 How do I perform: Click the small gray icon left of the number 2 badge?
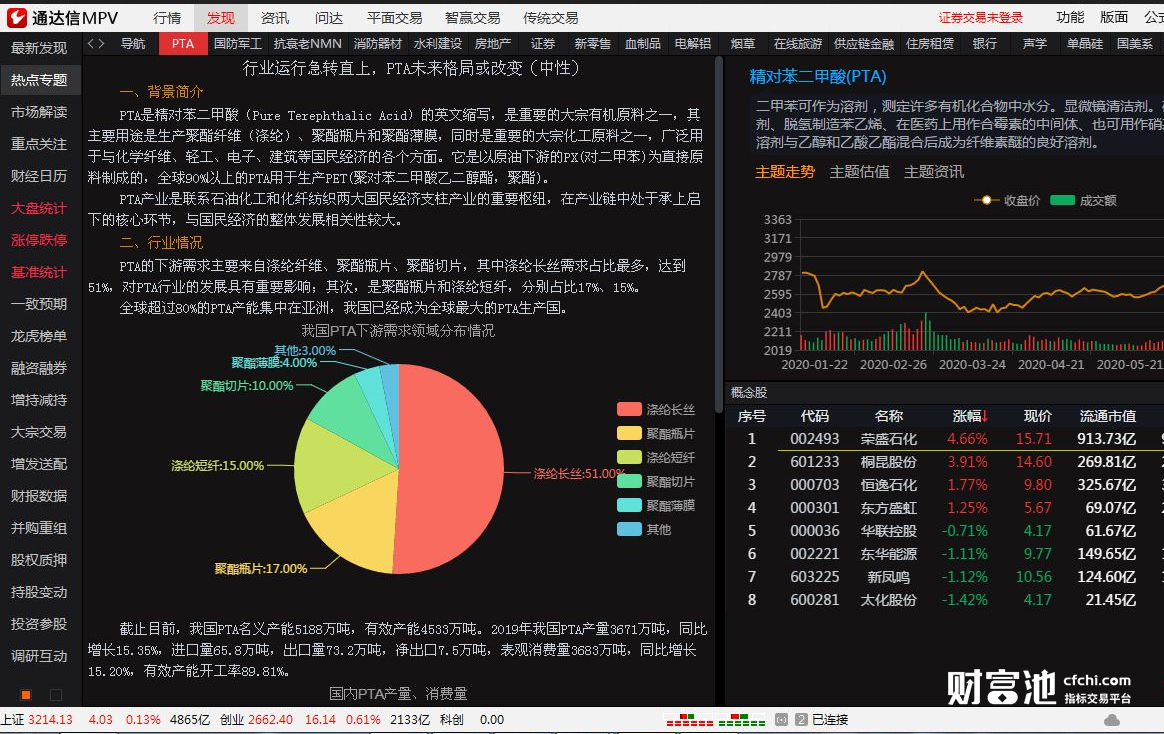pyautogui.click(x=781, y=720)
